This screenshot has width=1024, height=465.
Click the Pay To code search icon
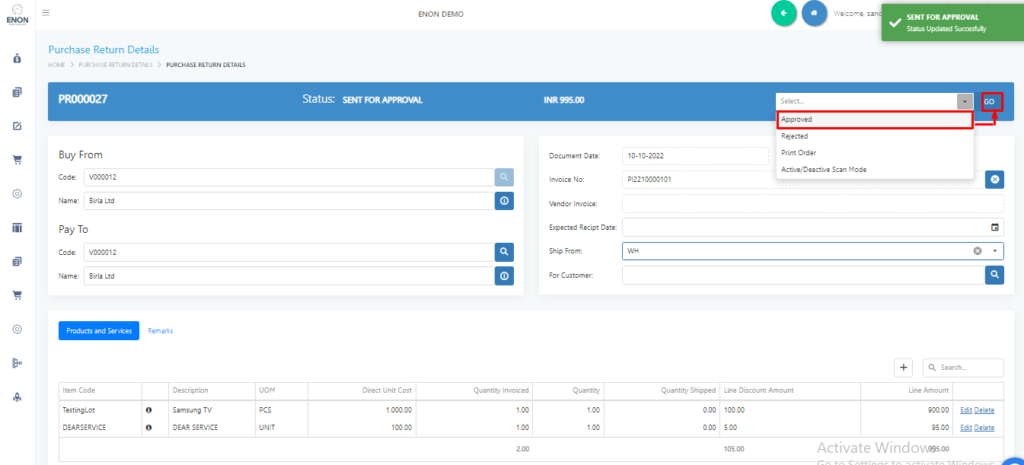[504, 252]
